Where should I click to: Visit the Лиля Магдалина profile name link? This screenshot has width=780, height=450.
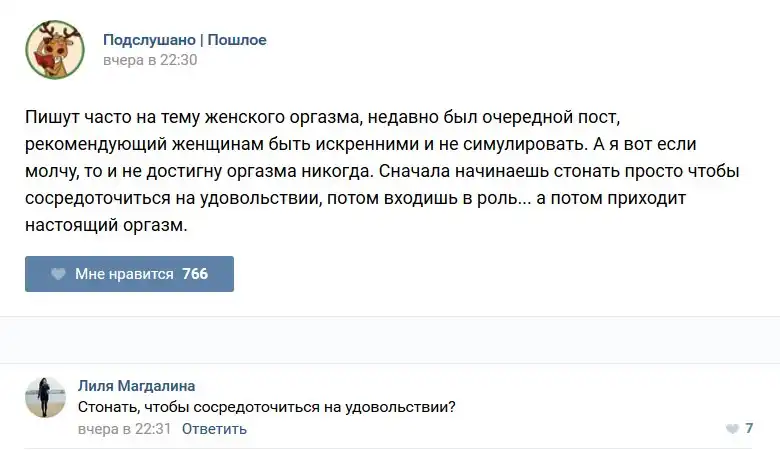[x=136, y=386]
